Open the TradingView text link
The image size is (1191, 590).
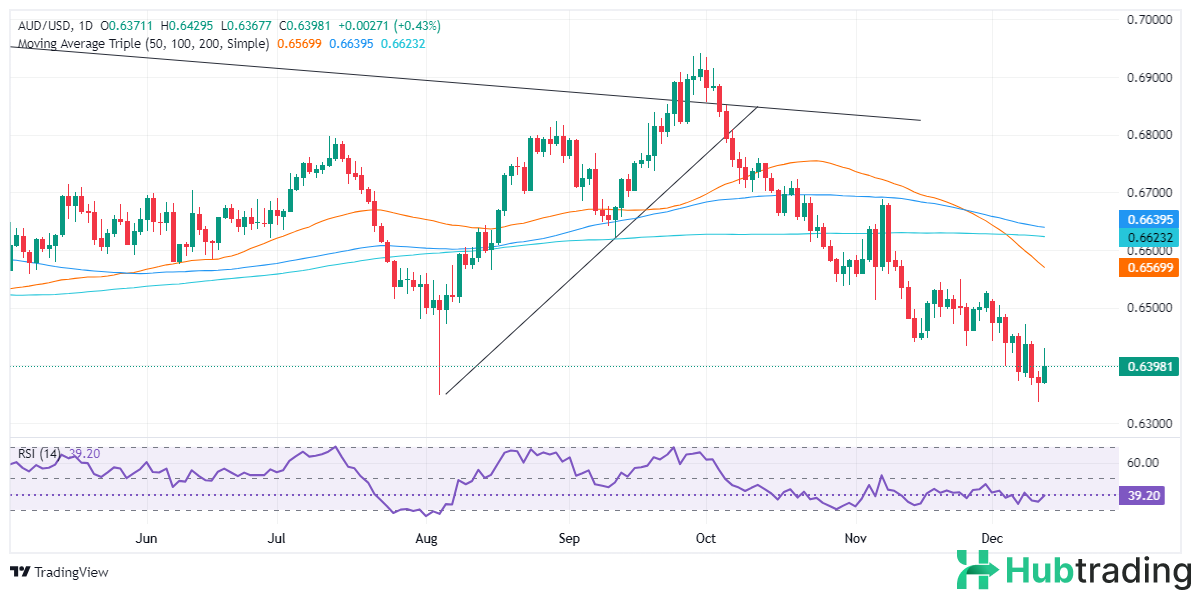71,573
